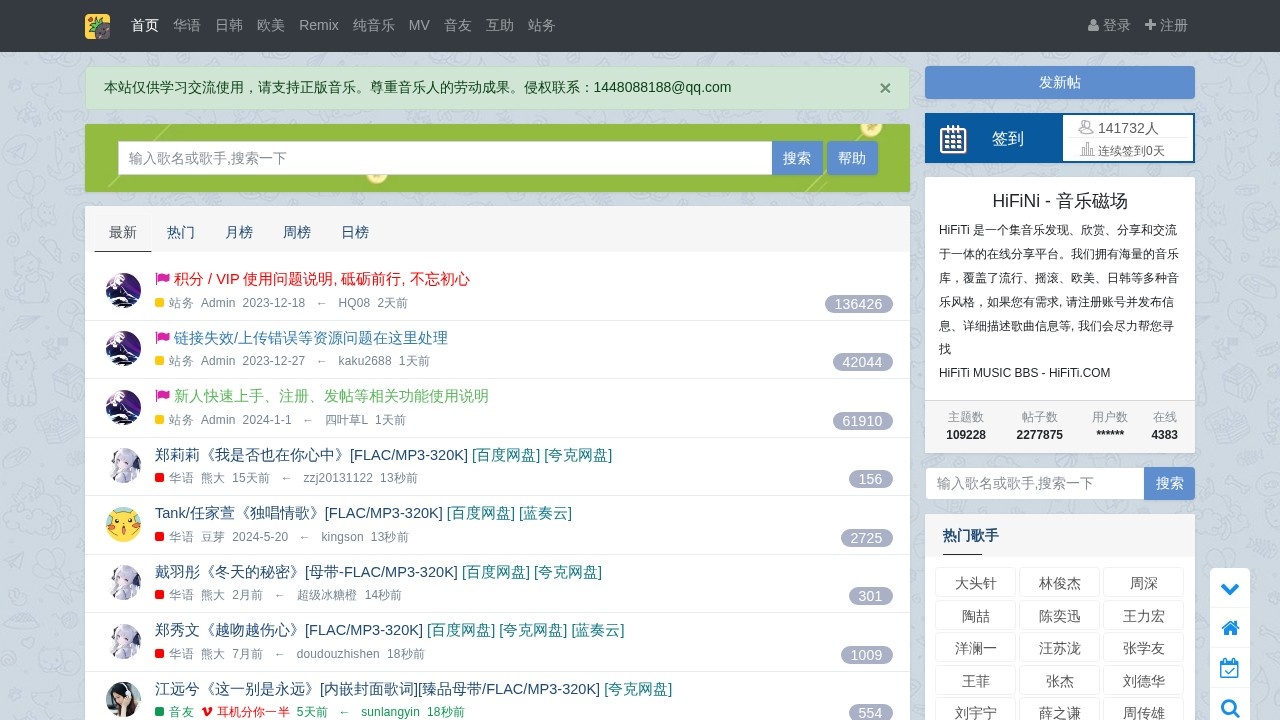Click the HiFiNi site logo icon

click(97, 26)
